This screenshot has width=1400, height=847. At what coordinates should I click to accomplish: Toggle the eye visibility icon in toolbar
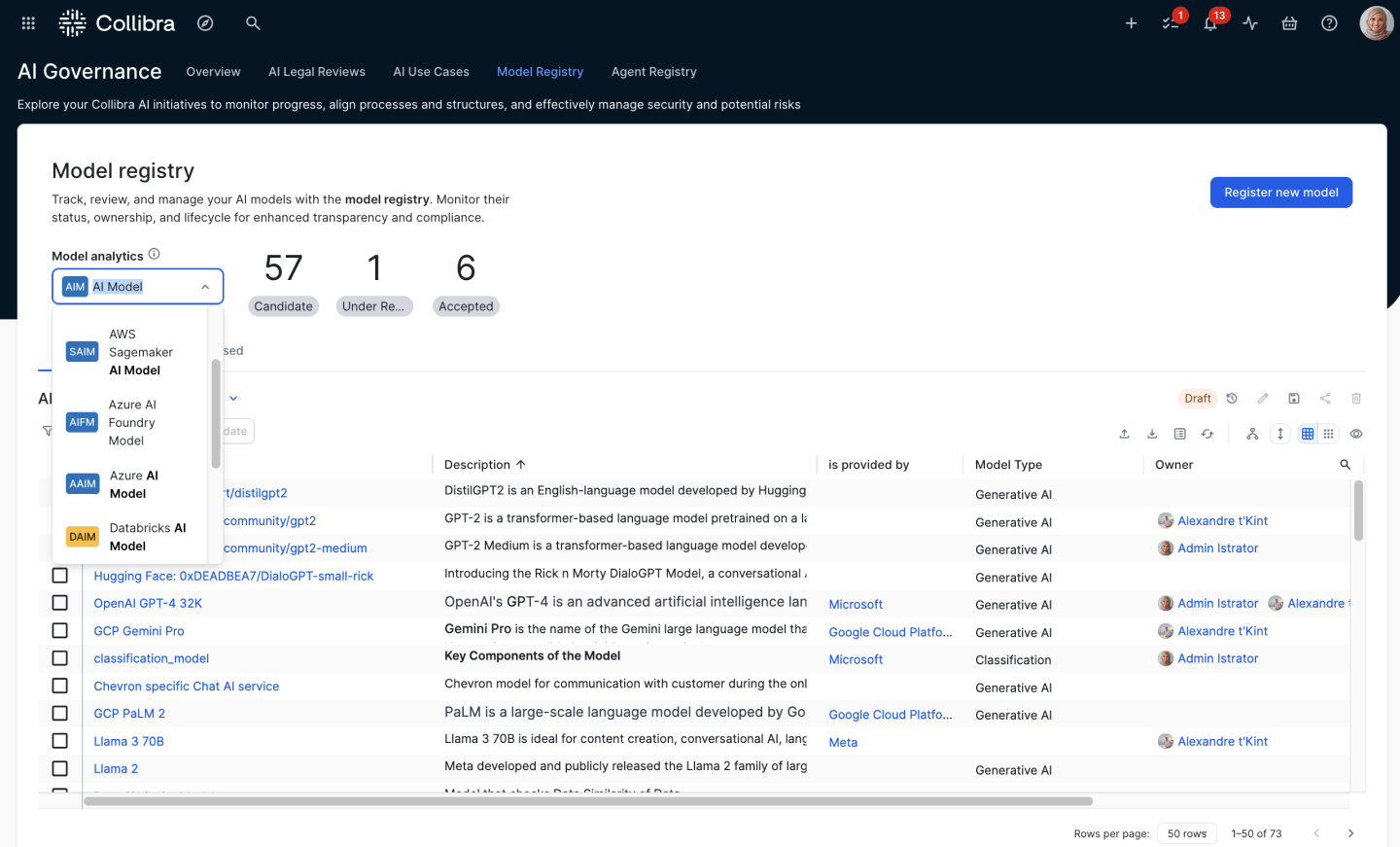1356,434
